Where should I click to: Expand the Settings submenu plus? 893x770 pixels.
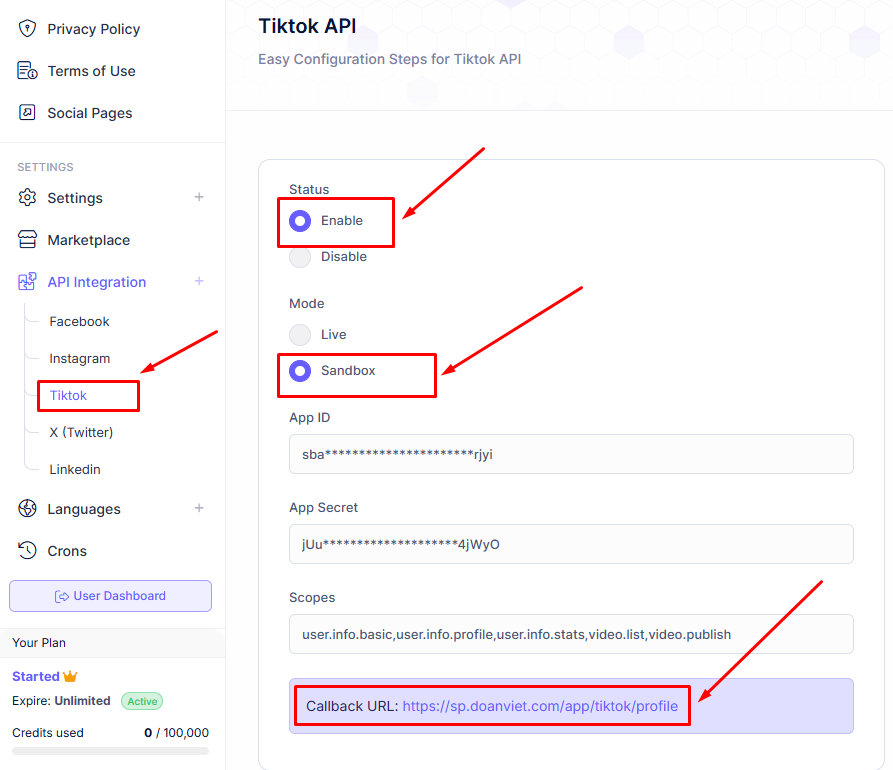(199, 197)
